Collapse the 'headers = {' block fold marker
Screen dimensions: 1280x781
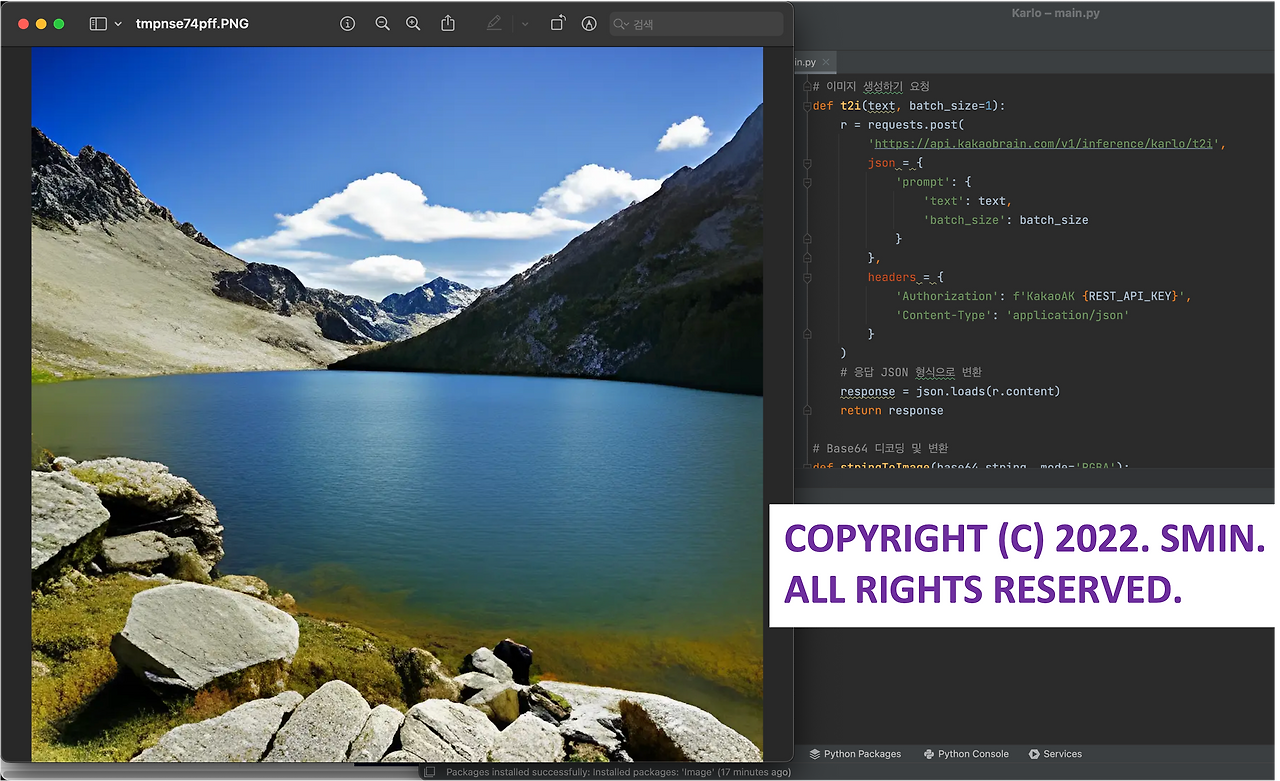coord(806,277)
